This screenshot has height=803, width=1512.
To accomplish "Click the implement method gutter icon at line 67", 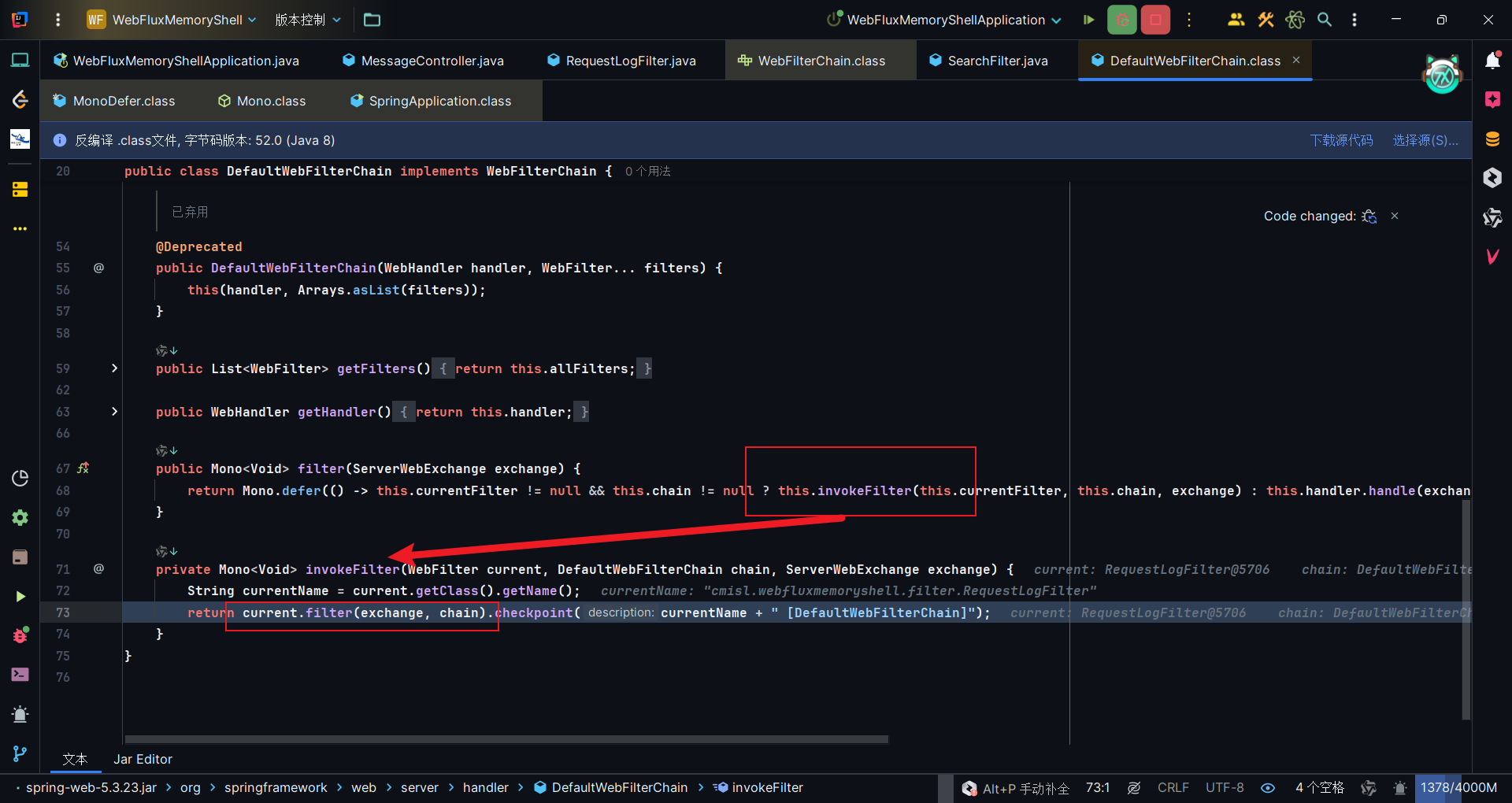I will point(83,468).
